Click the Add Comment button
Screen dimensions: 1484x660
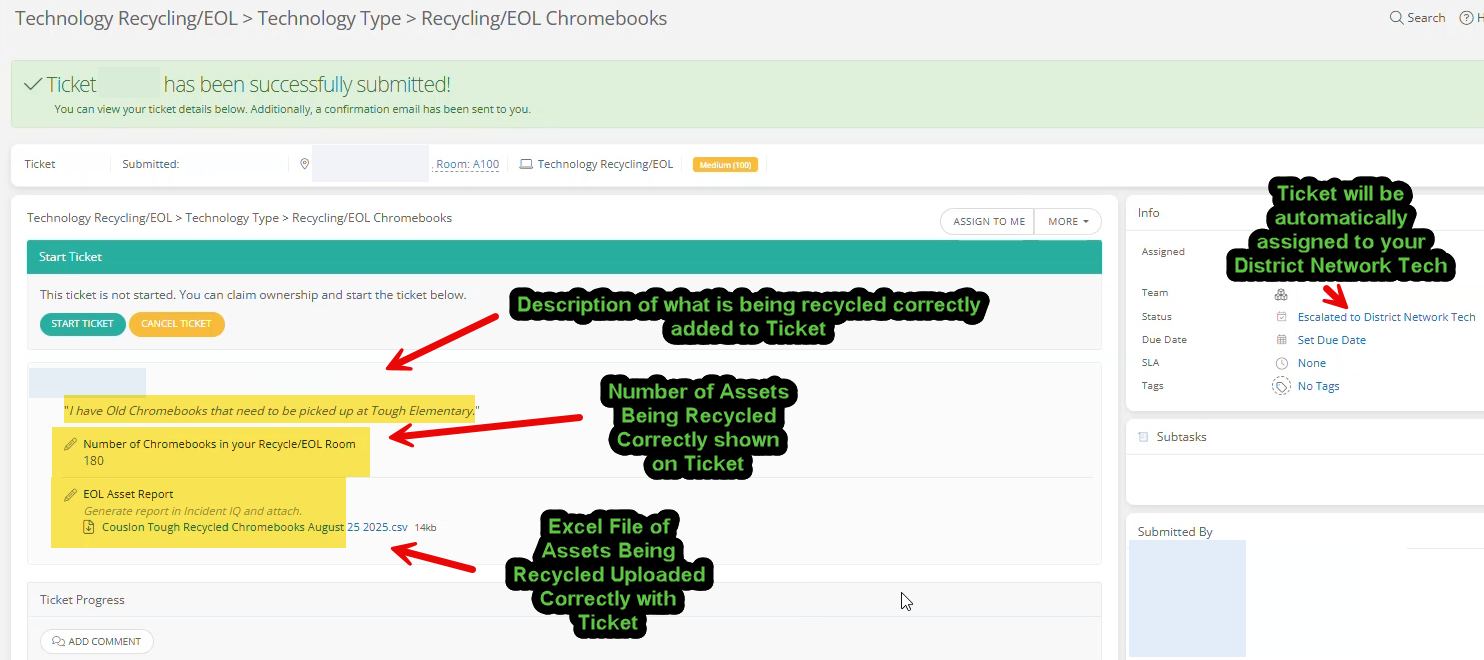click(x=97, y=641)
